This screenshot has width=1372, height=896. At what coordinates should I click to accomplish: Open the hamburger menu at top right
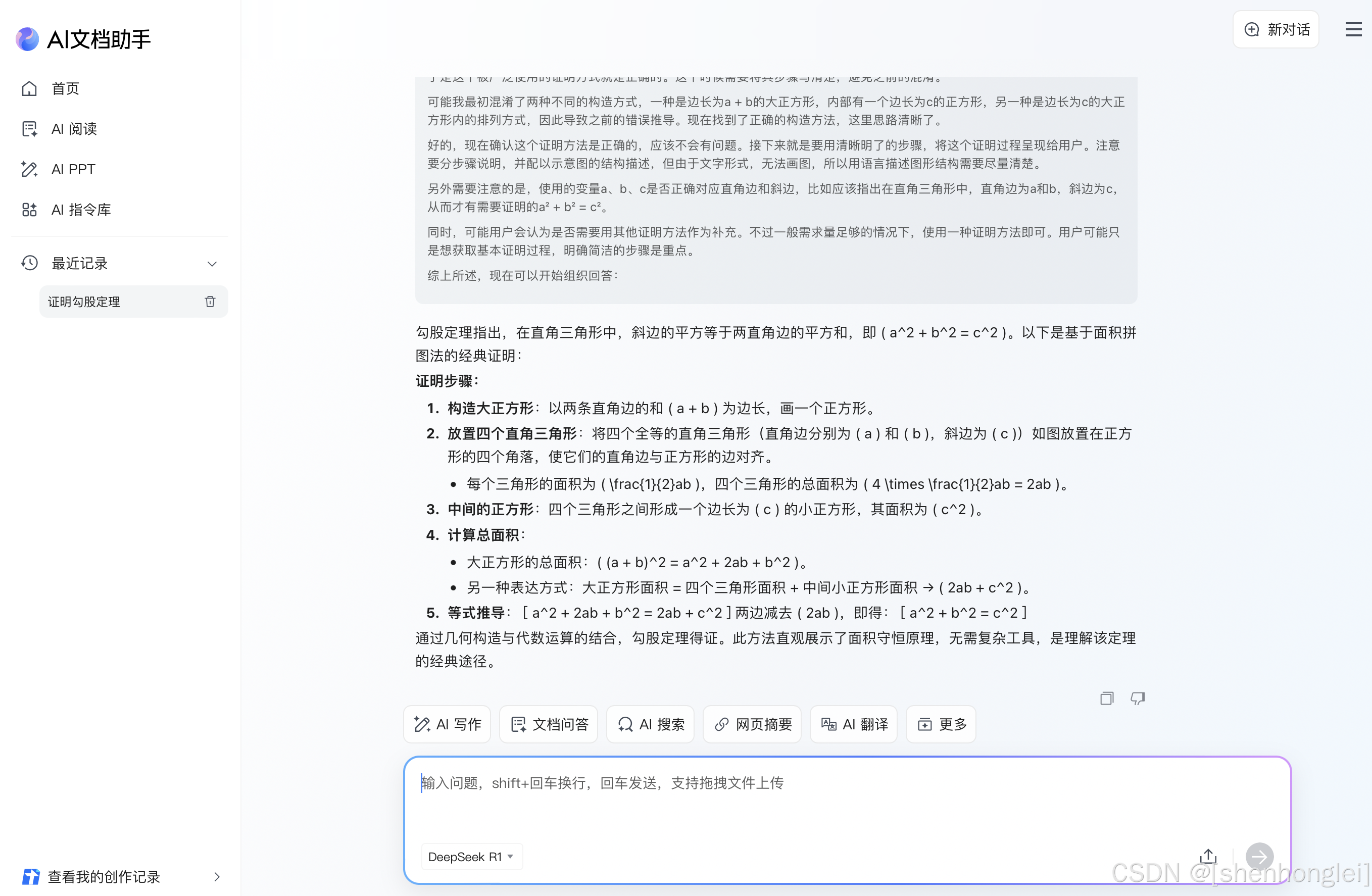point(1353,29)
